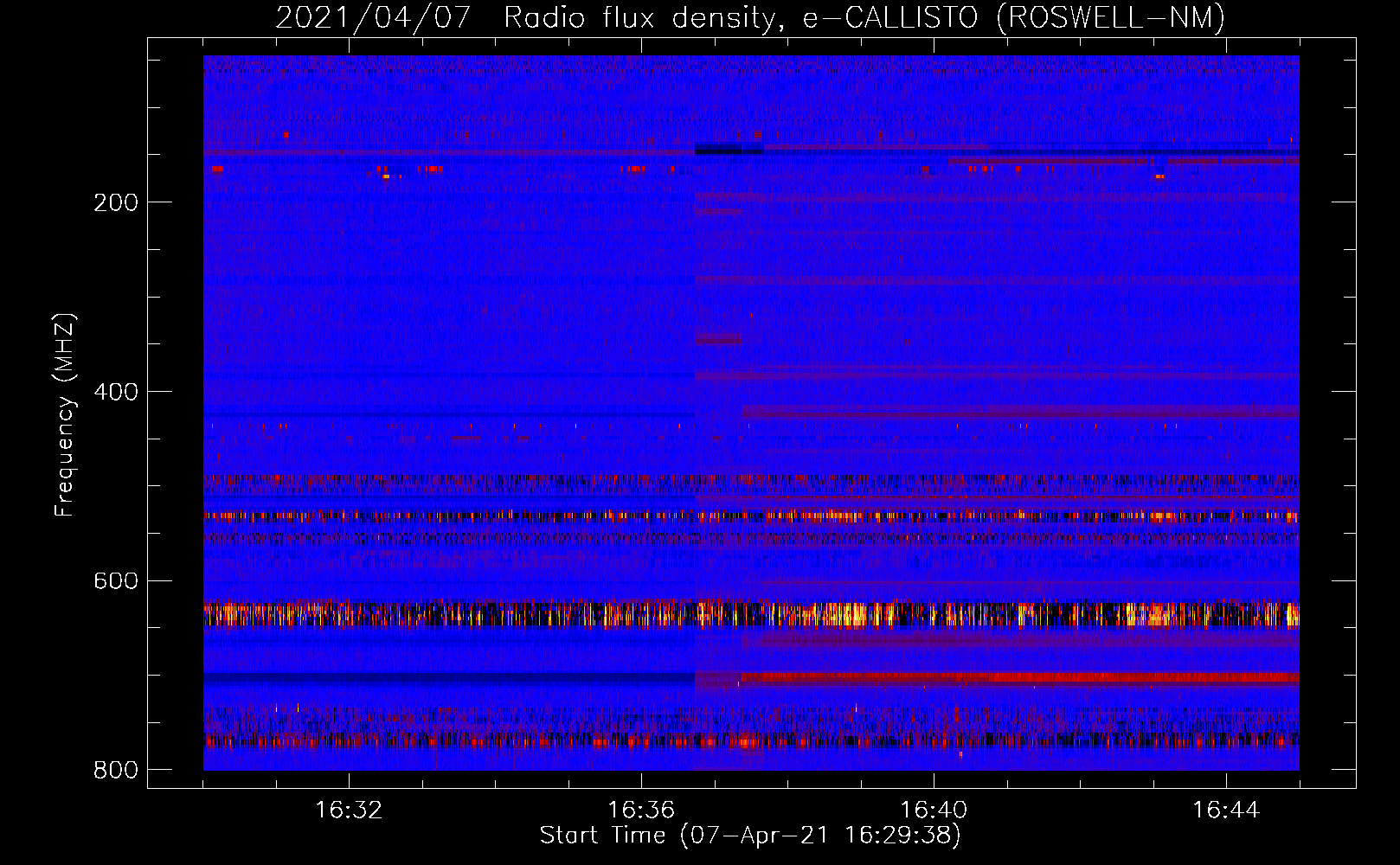Click the 200 frequency tick label
The width and height of the screenshot is (1400, 865).
[116, 202]
